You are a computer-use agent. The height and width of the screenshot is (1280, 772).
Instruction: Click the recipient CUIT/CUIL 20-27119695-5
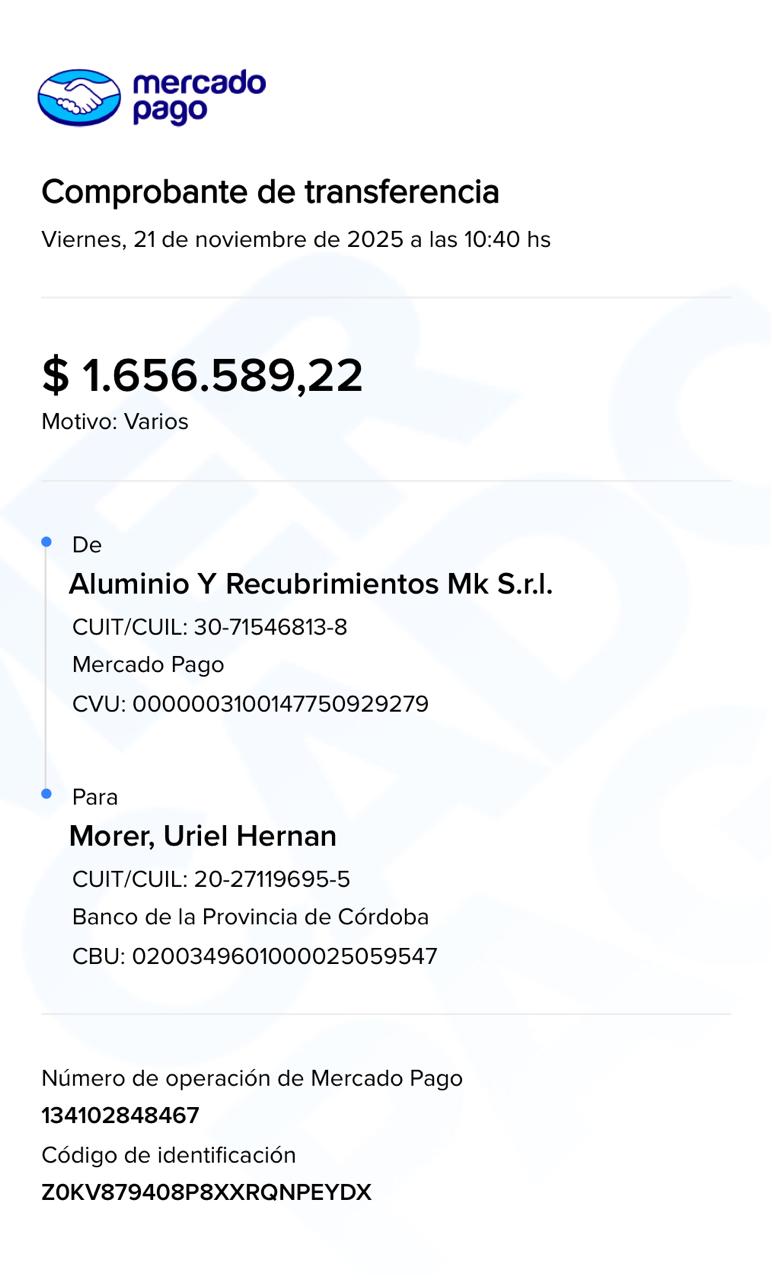click(211, 880)
